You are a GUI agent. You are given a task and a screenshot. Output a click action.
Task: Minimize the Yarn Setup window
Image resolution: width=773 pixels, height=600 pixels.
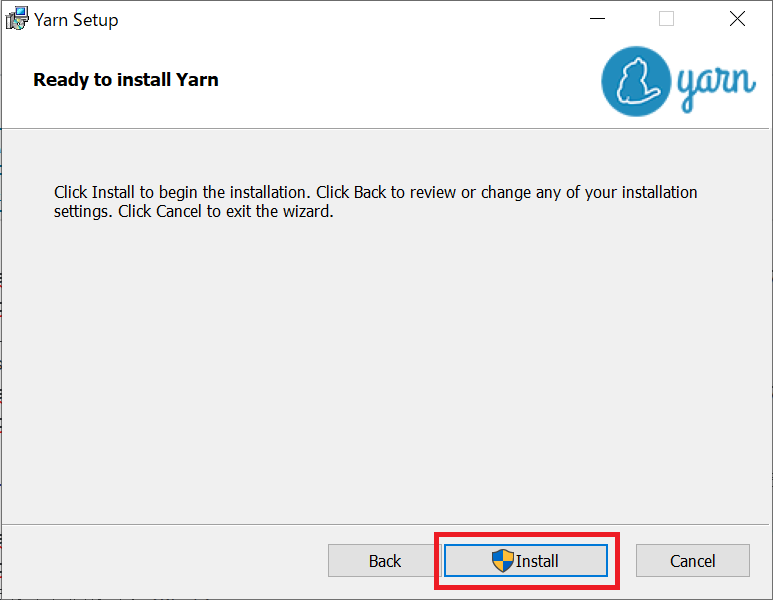[597, 19]
